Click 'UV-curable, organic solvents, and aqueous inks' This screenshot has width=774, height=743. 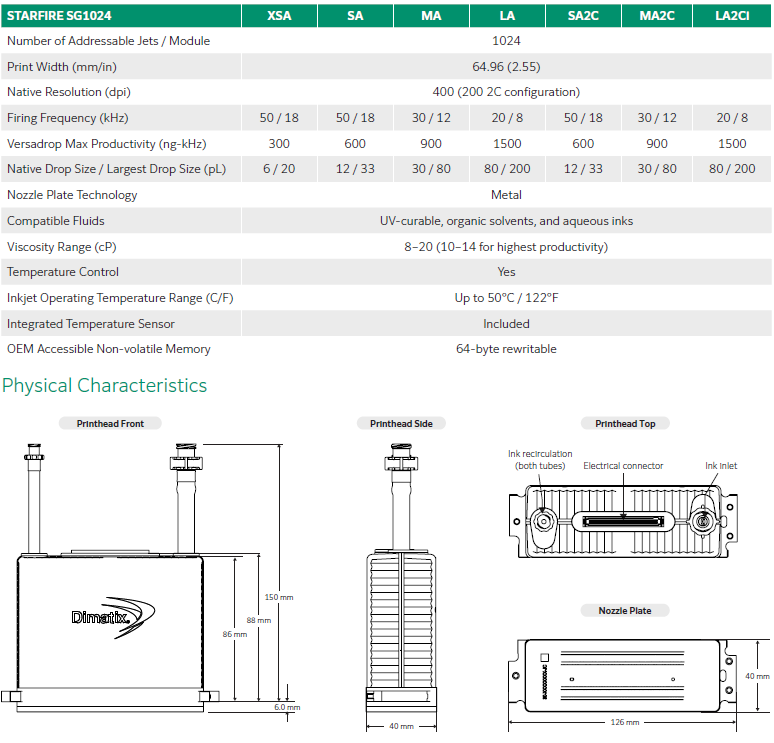(506, 221)
